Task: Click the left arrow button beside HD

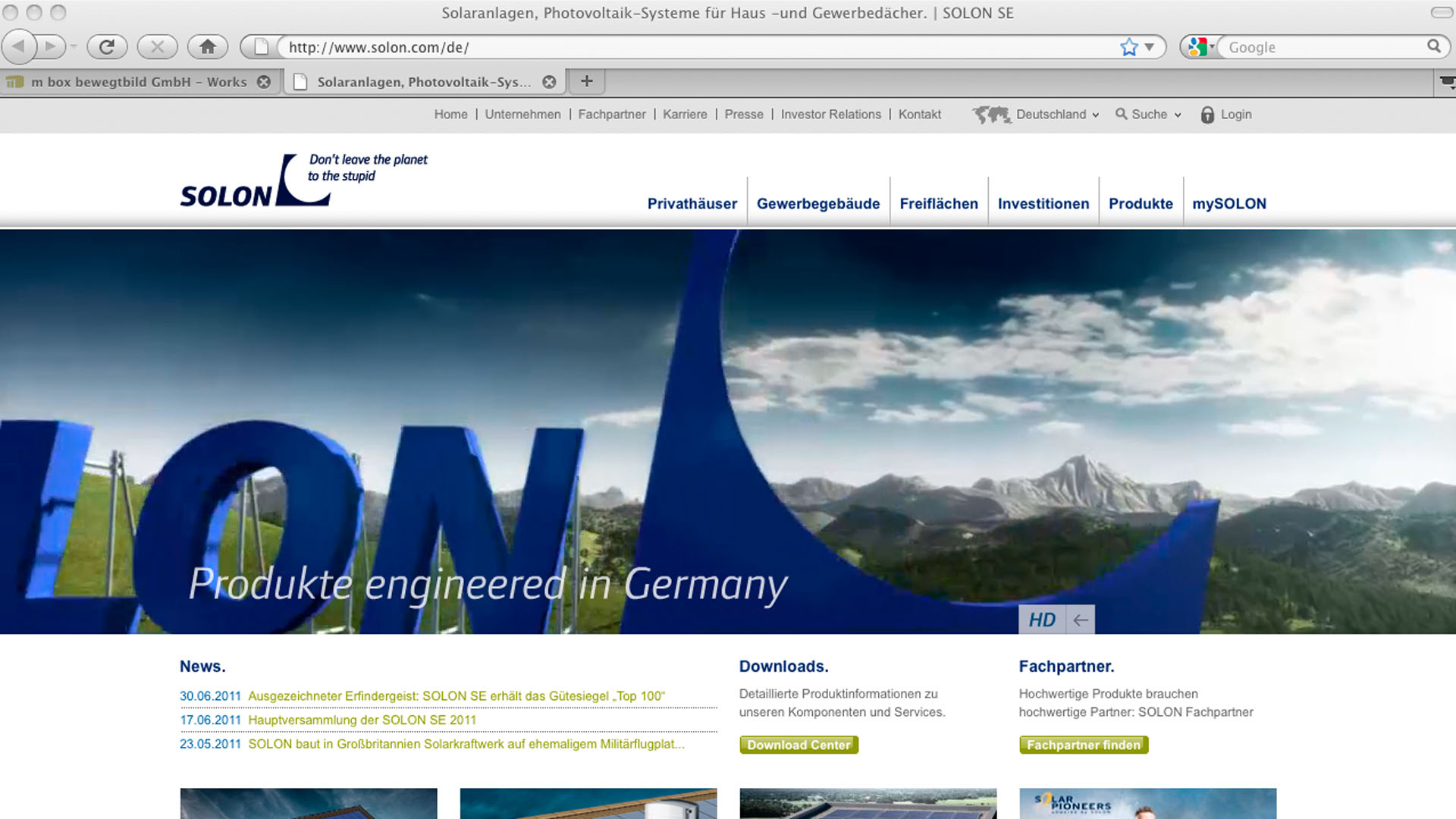Action: click(x=1081, y=620)
